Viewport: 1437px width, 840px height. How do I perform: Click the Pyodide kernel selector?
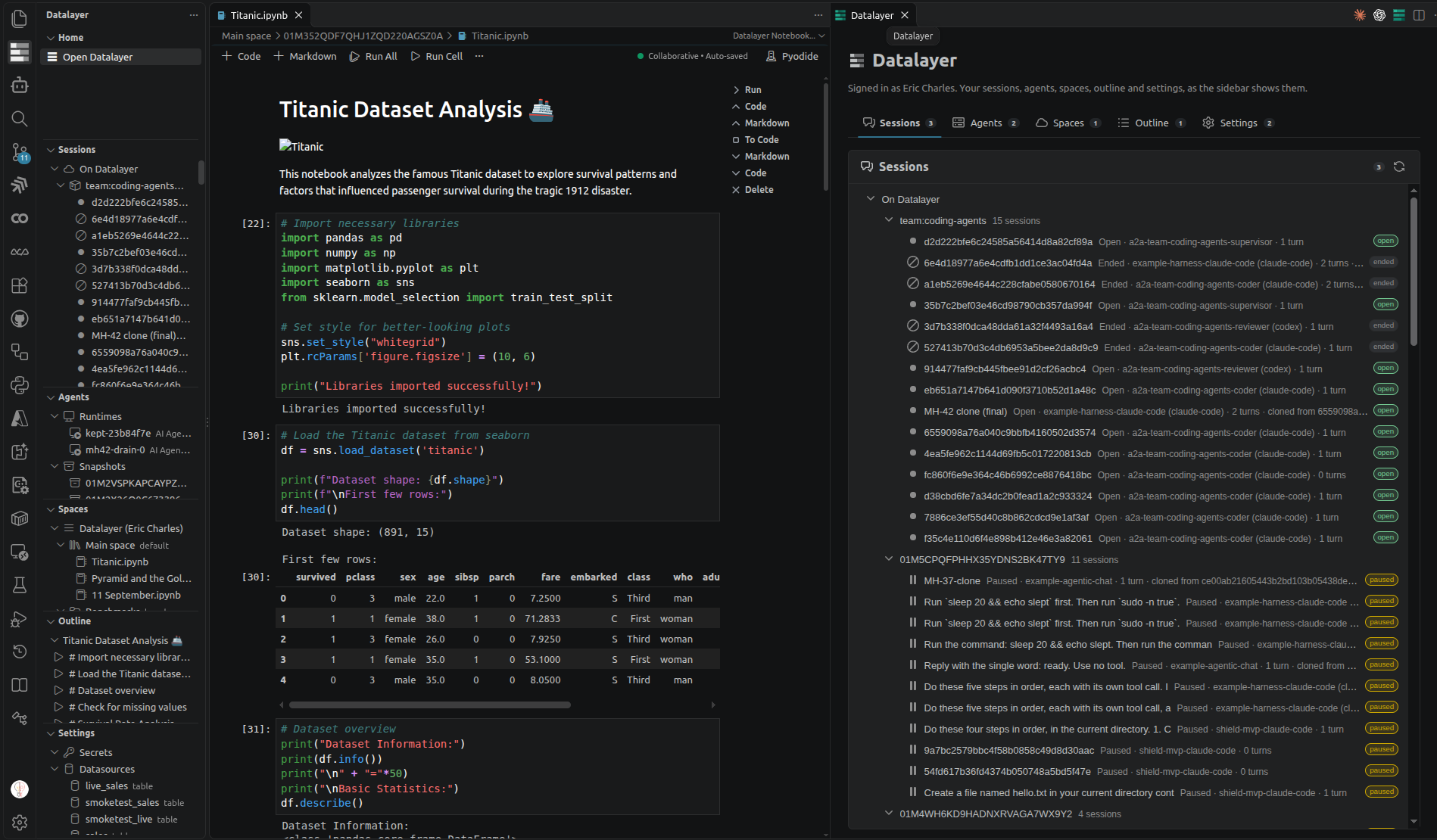792,56
